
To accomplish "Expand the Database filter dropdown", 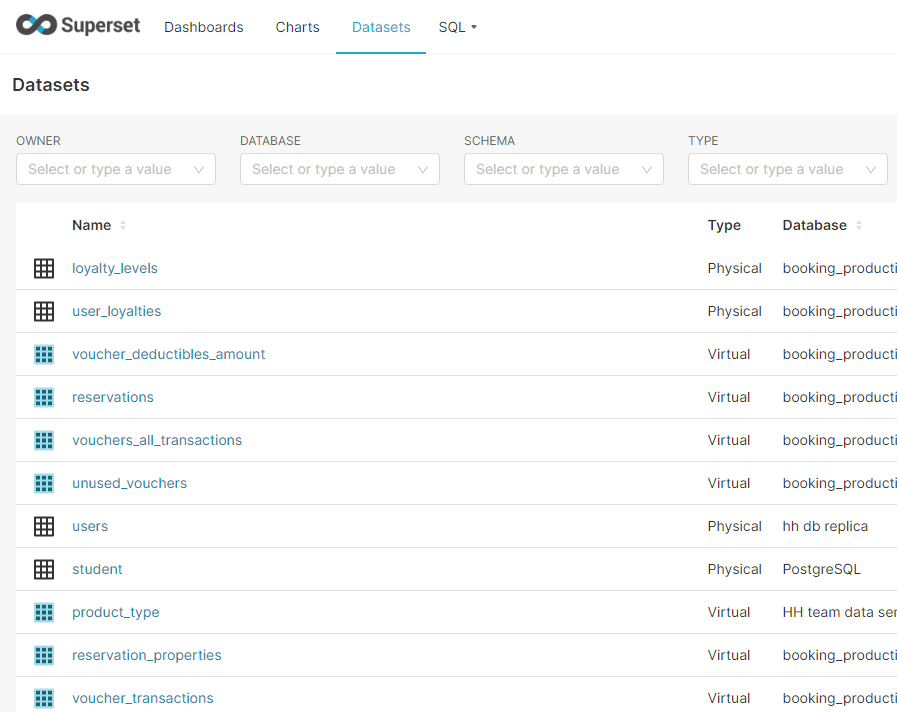I will [339, 169].
